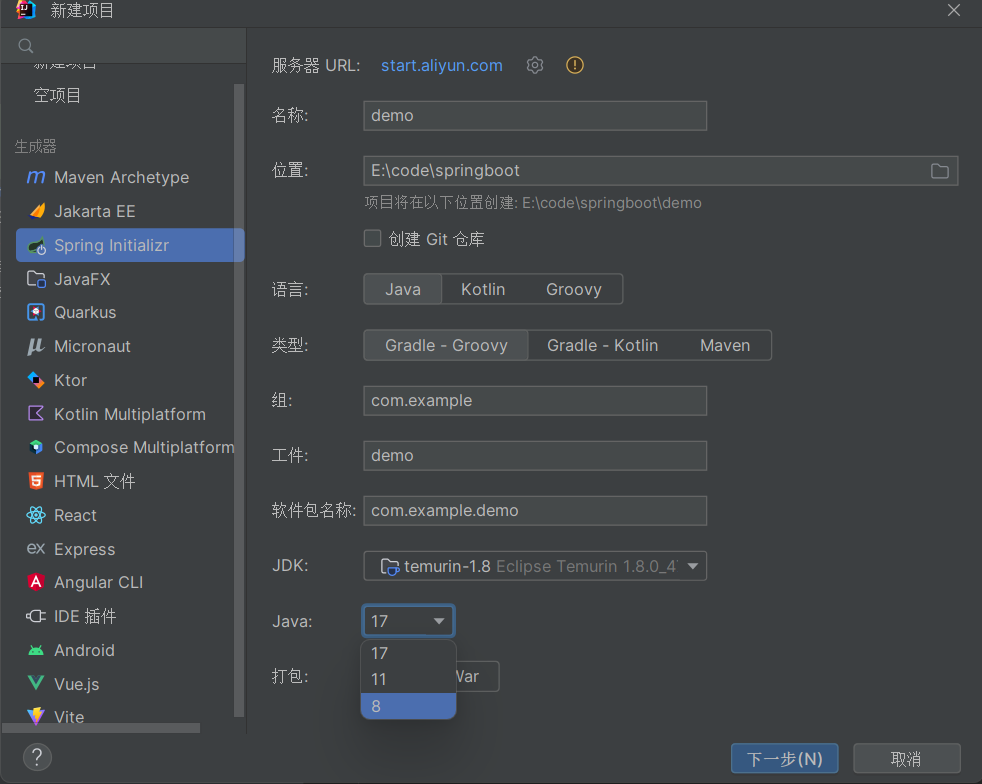Choose Maven project type
The image size is (982, 784).
click(725, 346)
